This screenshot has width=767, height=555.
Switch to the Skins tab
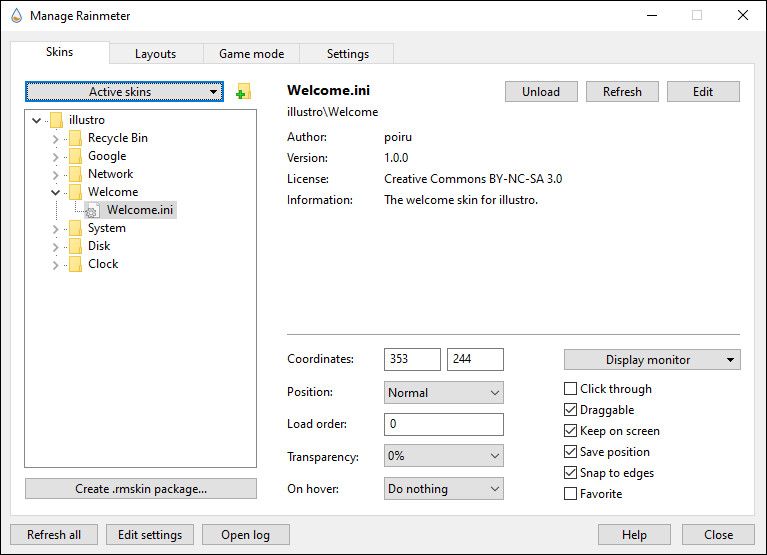(x=60, y=52)
